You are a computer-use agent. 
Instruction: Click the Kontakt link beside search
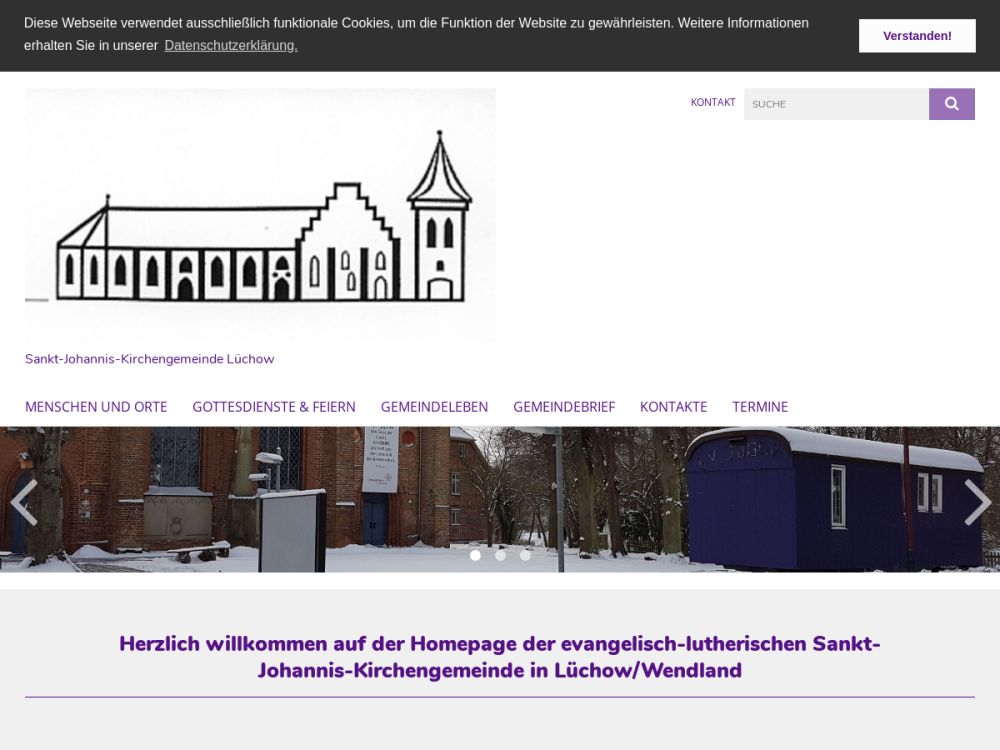tap(712, 103)
